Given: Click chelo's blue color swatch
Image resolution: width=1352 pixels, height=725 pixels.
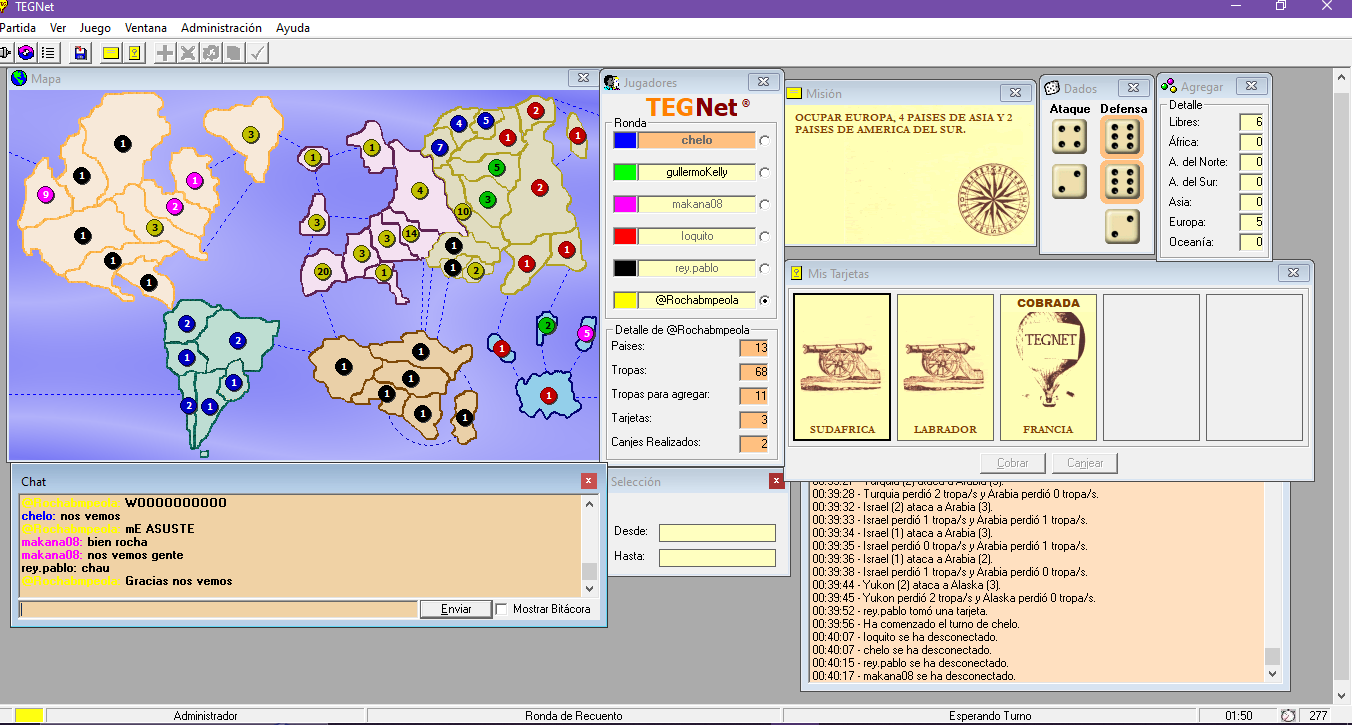Looking at the screenshot, I should click(x=624, y=141).
